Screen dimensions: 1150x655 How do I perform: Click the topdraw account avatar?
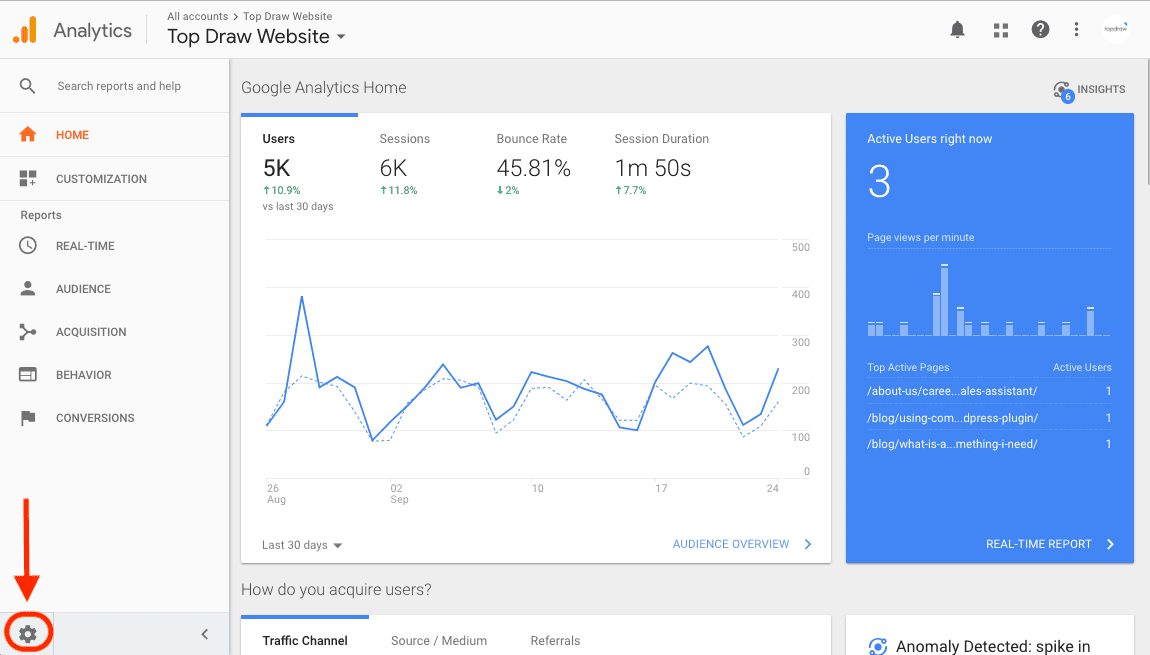pos(1116,29)
